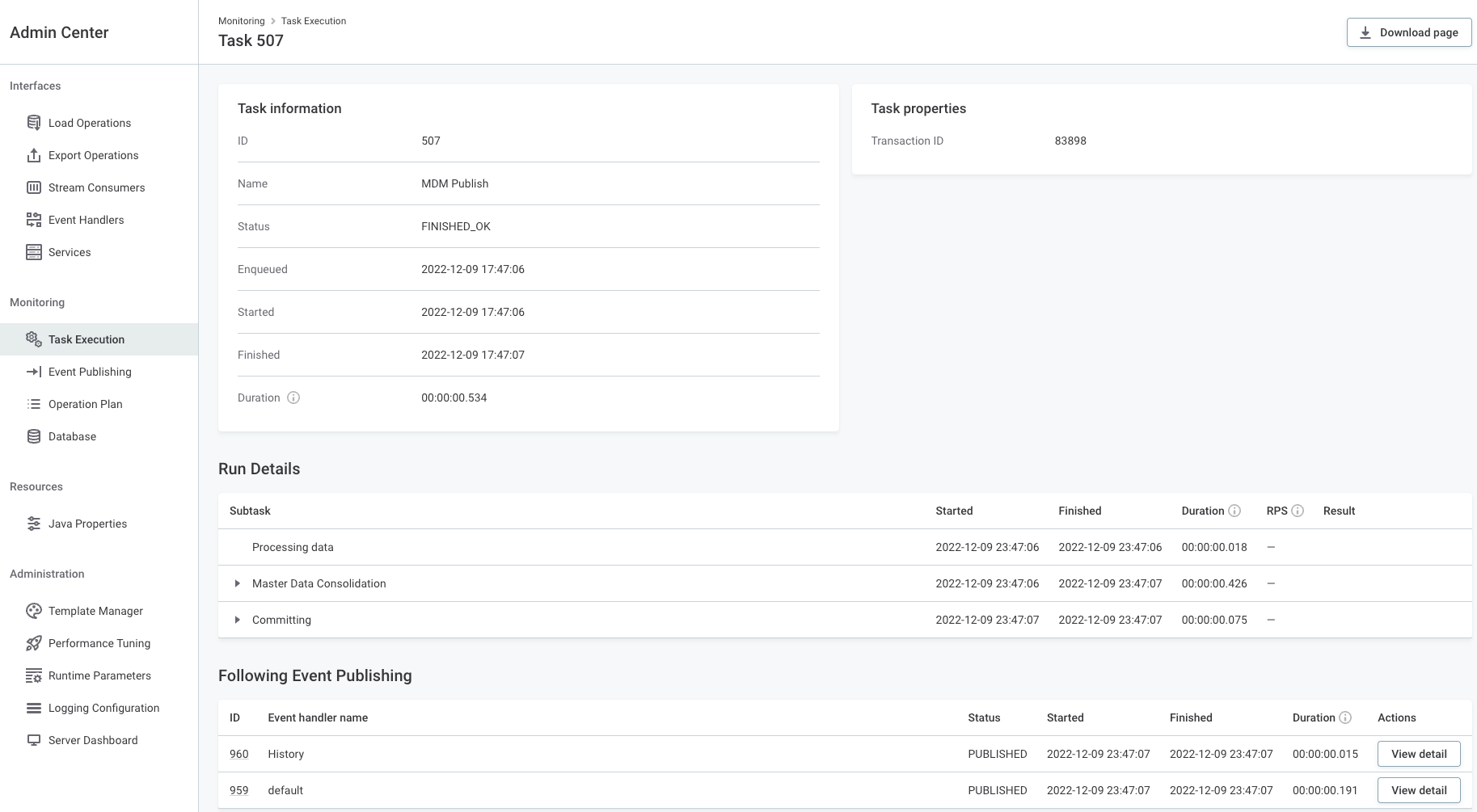View detail for the History event handler
Image resolution: width=1477 pixels, height=812 pixels.
point(1419,754)
